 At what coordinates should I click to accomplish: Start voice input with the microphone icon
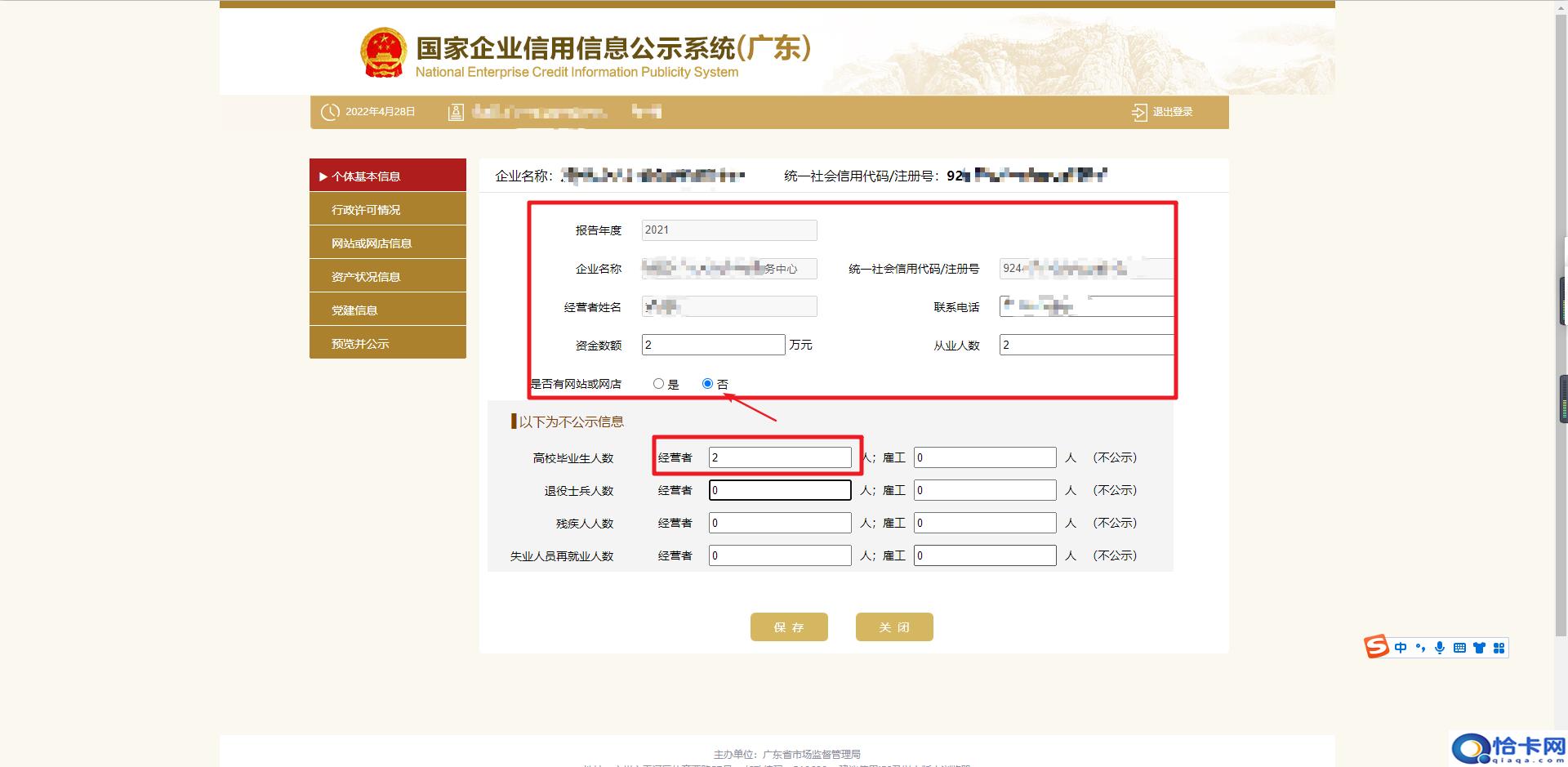click(1440, 648)
